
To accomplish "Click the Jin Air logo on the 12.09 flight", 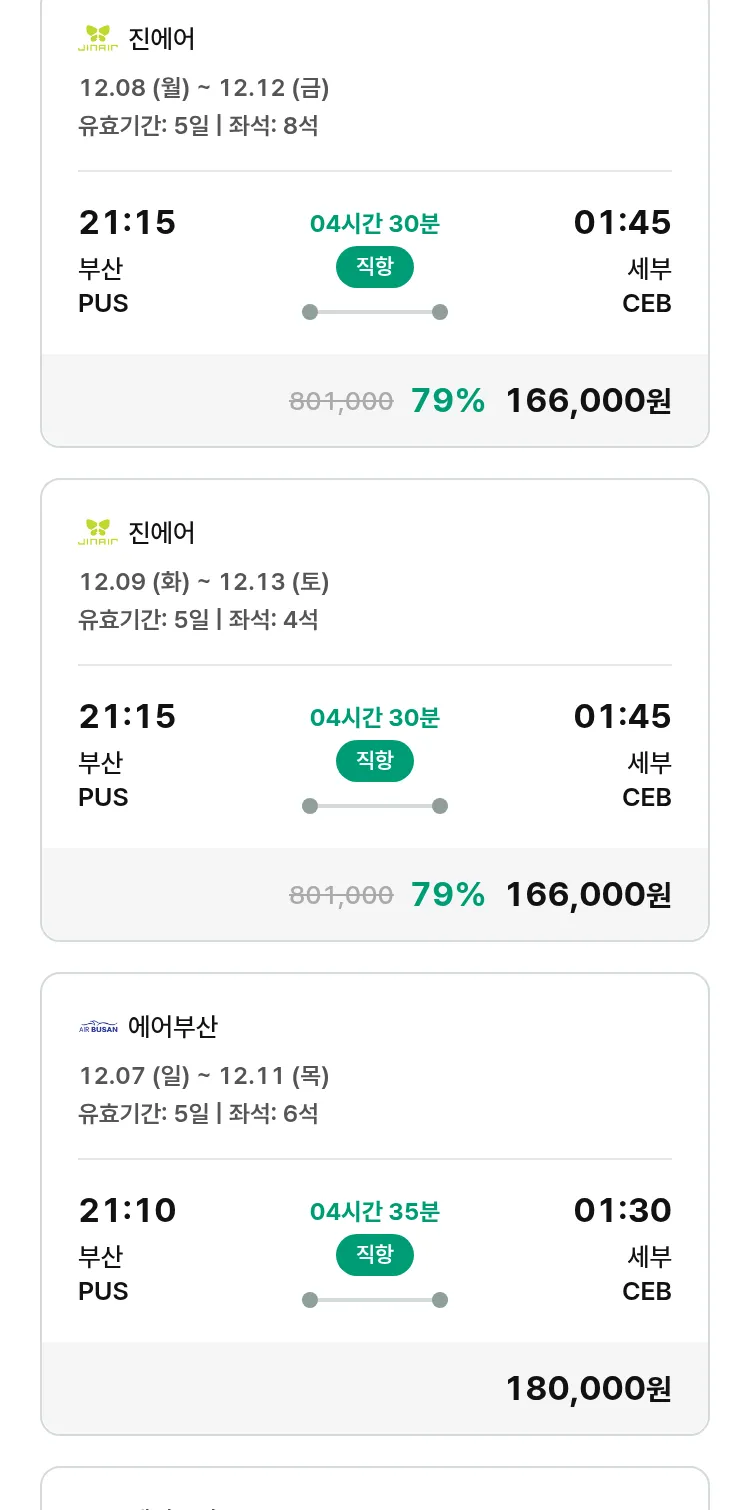I will tap(98, 533).
